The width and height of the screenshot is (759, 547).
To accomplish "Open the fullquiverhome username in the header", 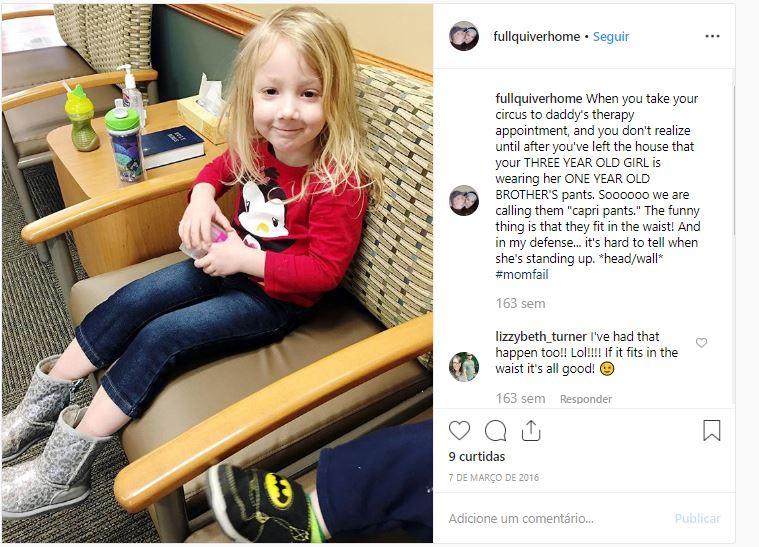I will pyautogui.click(x=536, y=36).
